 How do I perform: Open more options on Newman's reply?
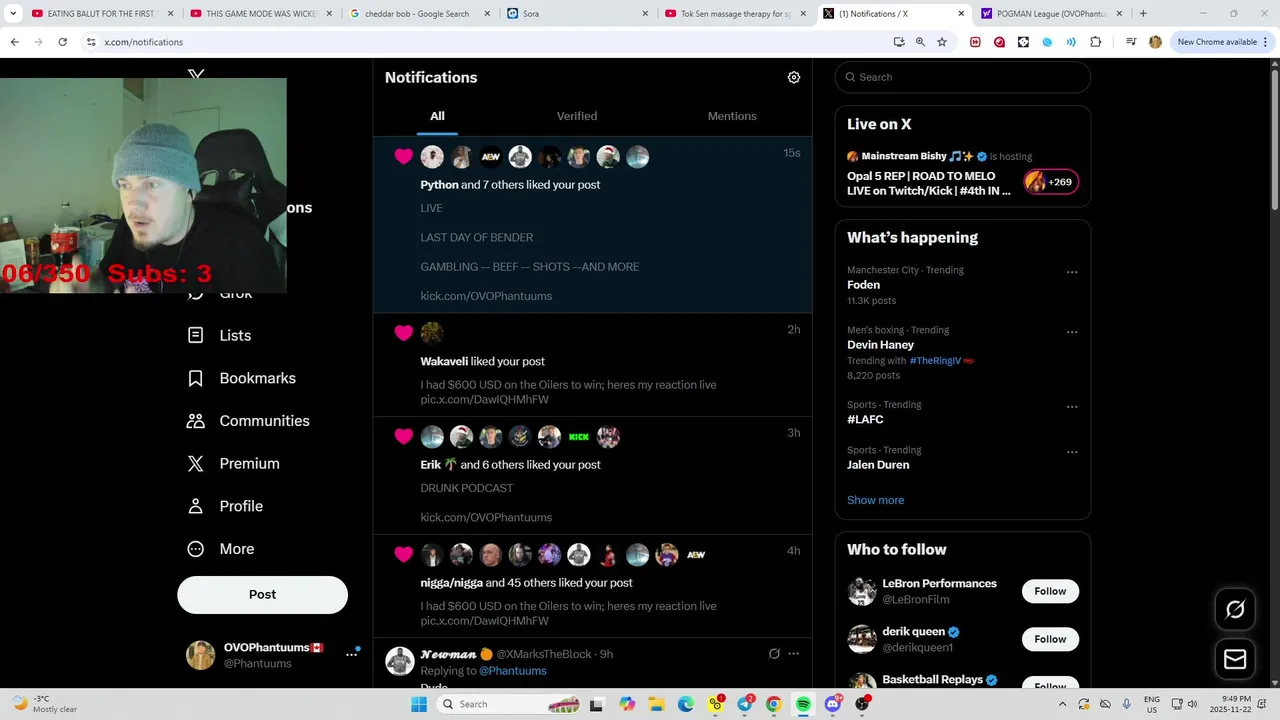[x=793, y=654]
